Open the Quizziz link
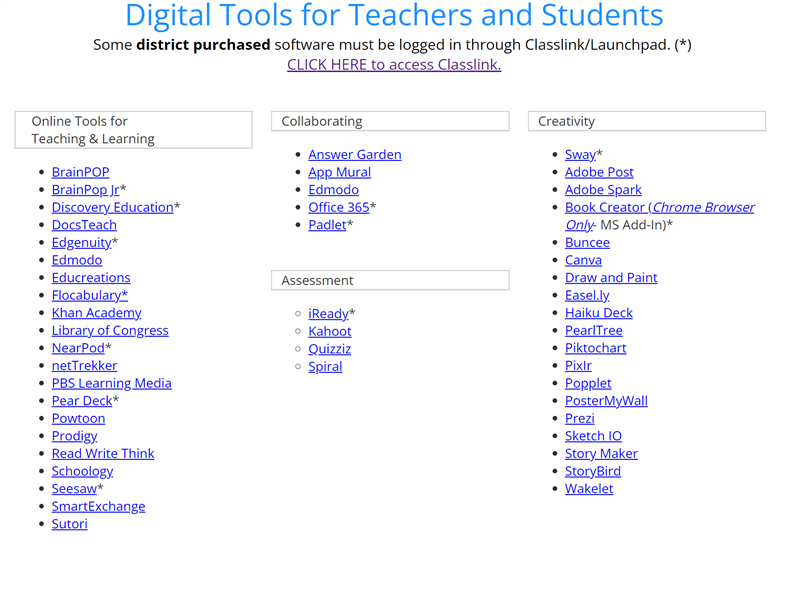 [x=330, y=349]
